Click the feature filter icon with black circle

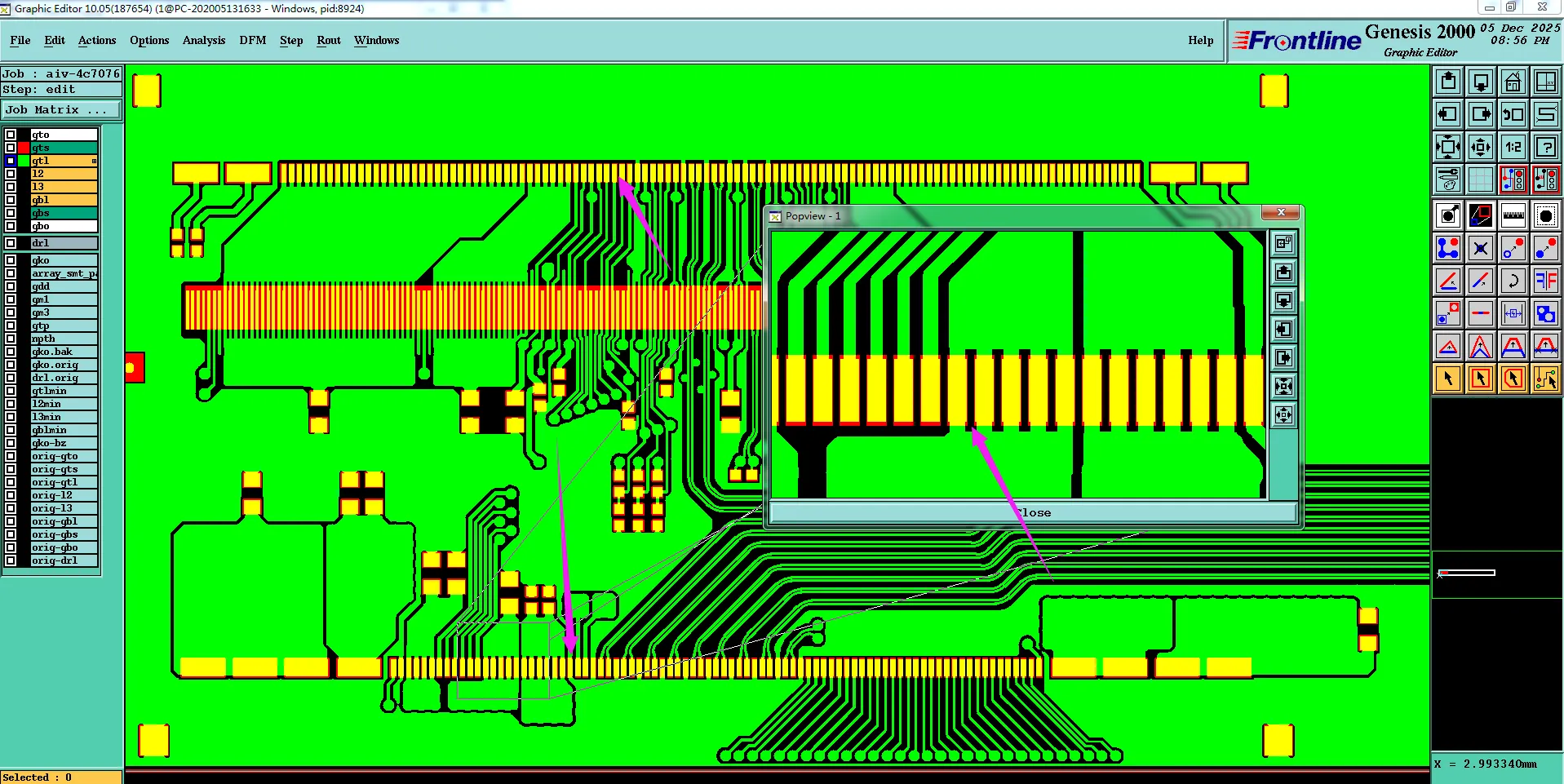[1546, 215]
